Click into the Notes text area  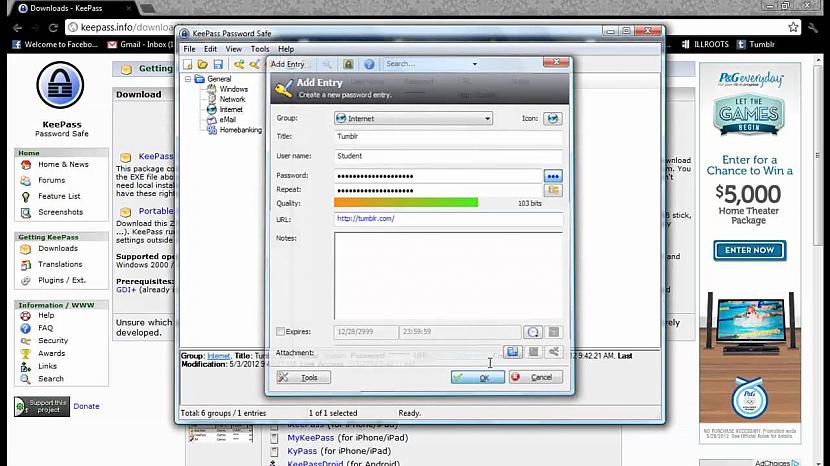448,276
